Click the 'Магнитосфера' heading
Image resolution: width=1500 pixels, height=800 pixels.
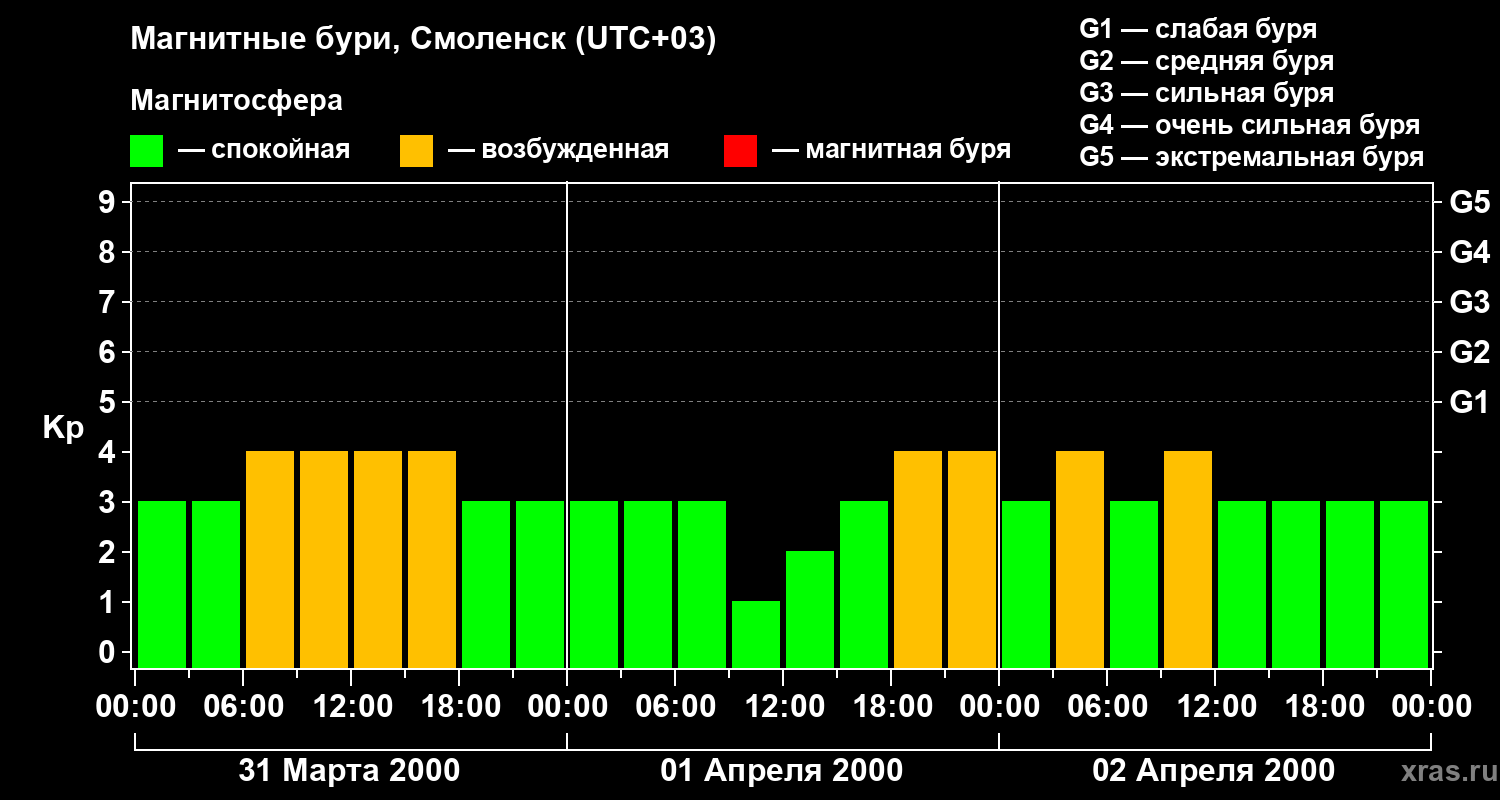(237, 101)
